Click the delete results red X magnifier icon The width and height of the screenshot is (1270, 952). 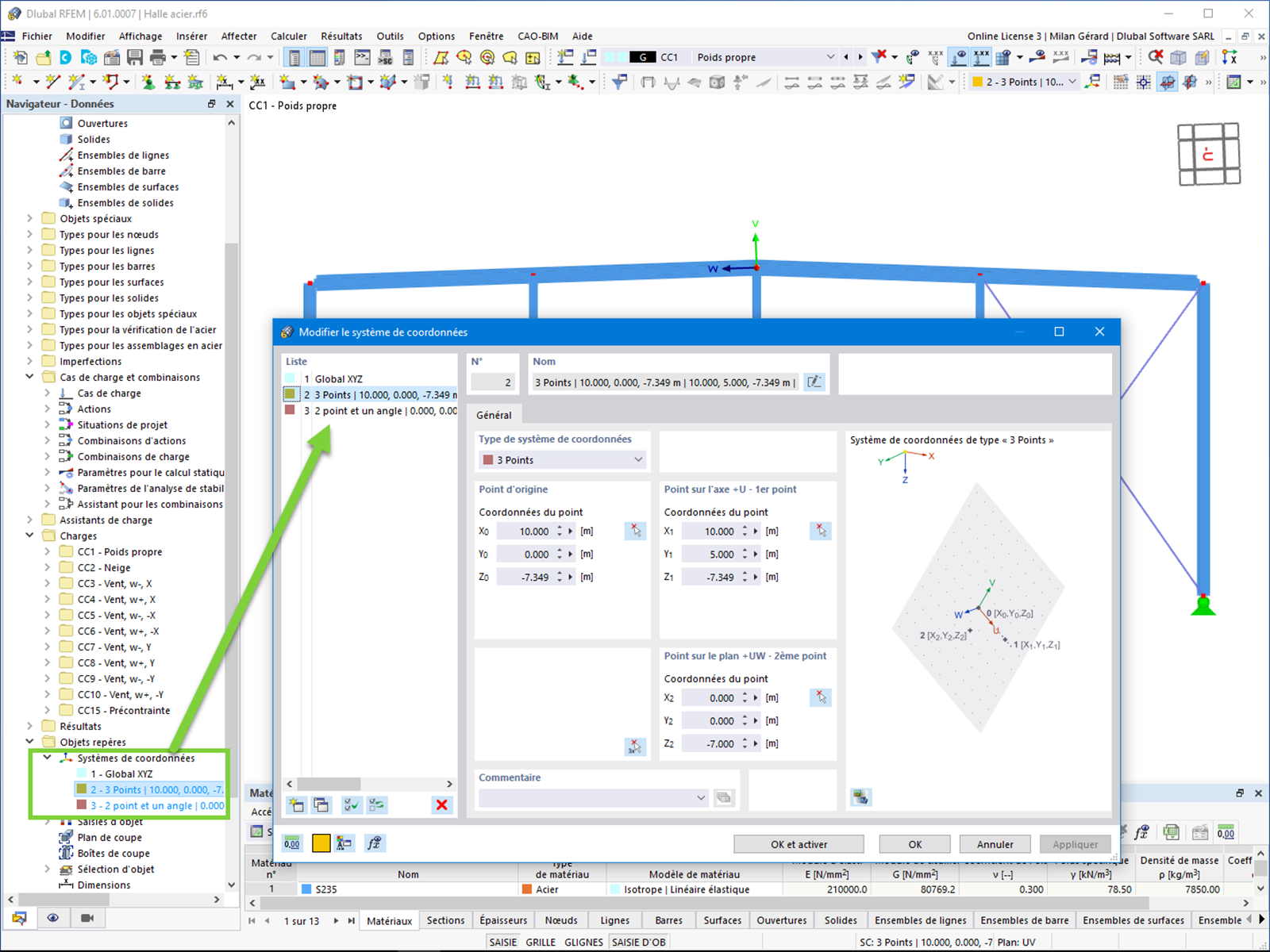pos(1156,57)
